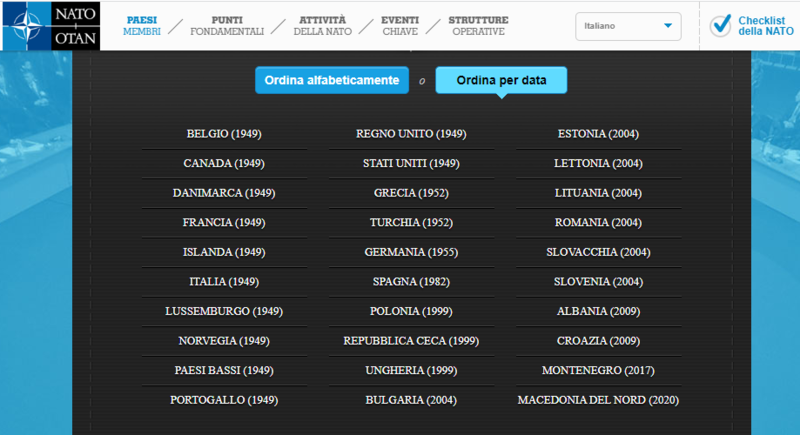The width and height of the screenshot is (800, 435).
Task: Open the Punti Fondamentali menu
Action: click(x=227, y=25)
